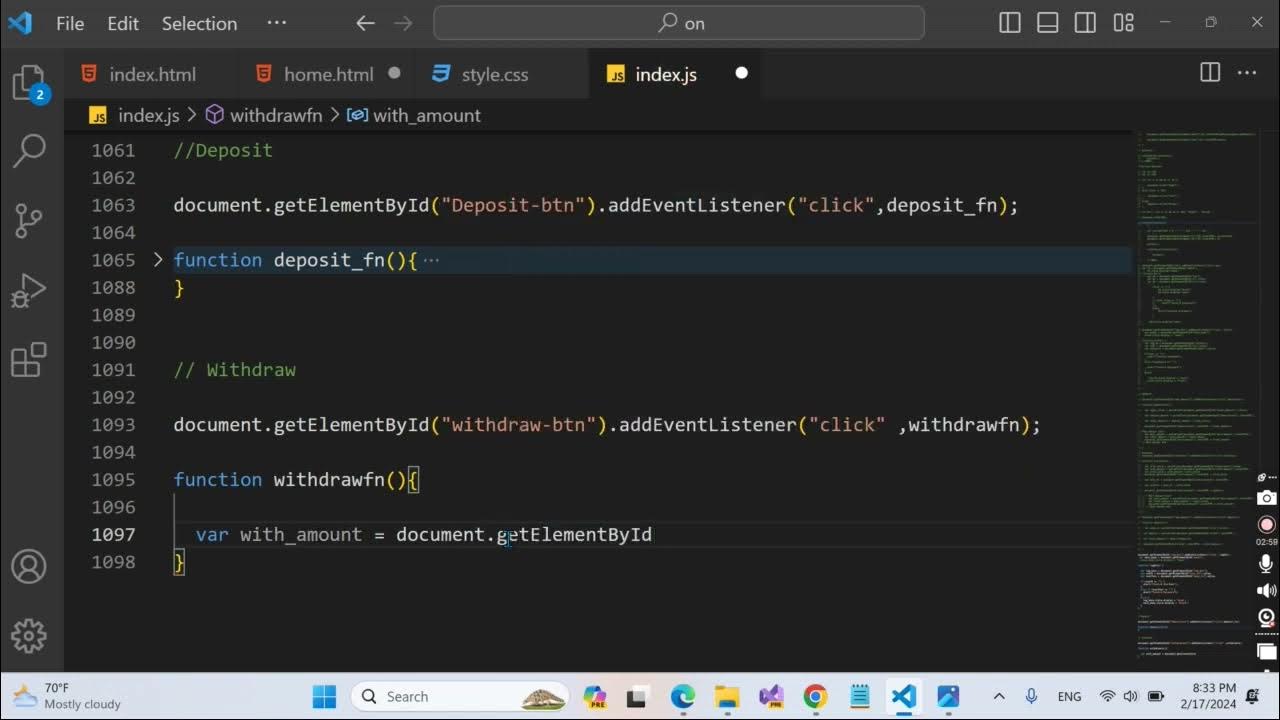
Task: Click the recorder screenshot camera icon
Action: [1267, 498]
